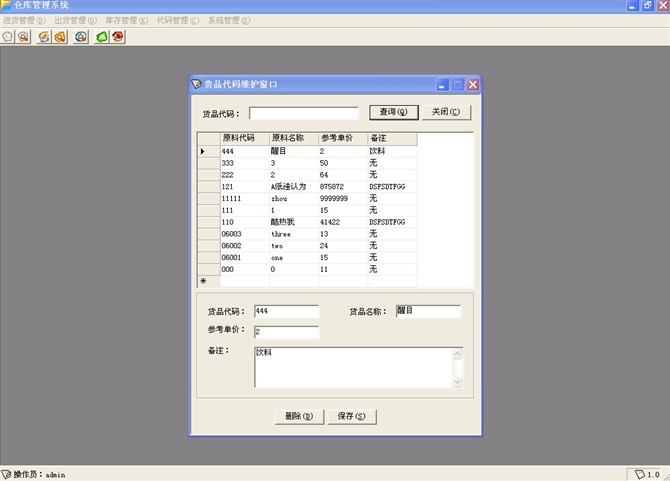This screenshot has width=670, height=481.
Task: Click the price cell 50 in row 333
Action: click(343, 163)
